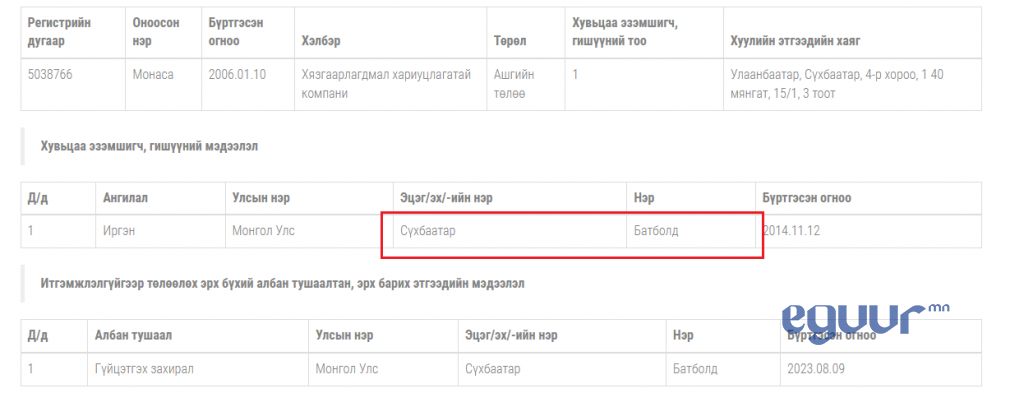1024x393 pixels.
Task: Click the Иргэн cell in shareholder table
Action: pos(120,231)
